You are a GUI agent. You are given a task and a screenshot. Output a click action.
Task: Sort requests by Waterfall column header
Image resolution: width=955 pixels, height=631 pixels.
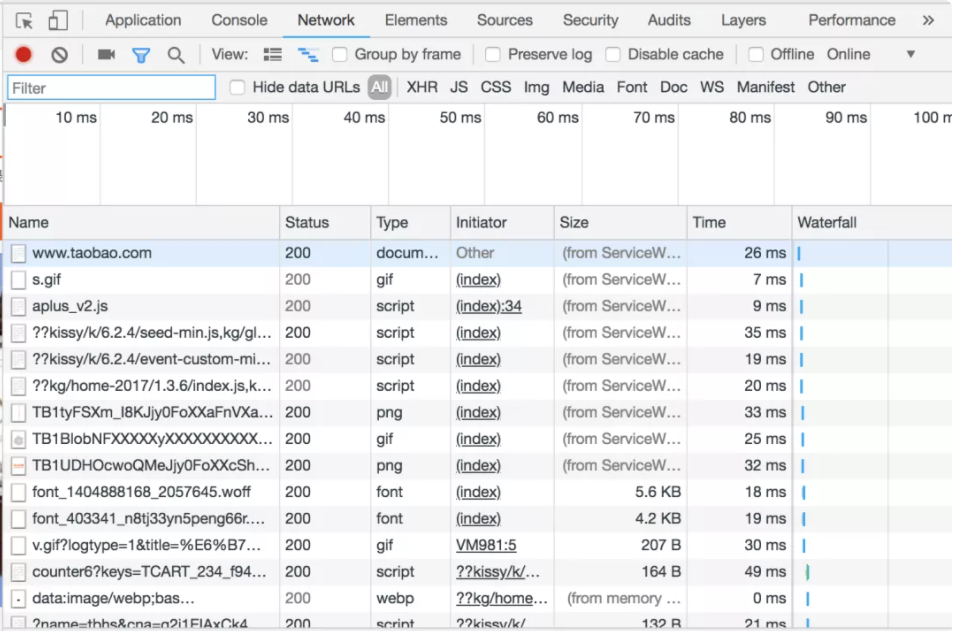click(826, 222)
